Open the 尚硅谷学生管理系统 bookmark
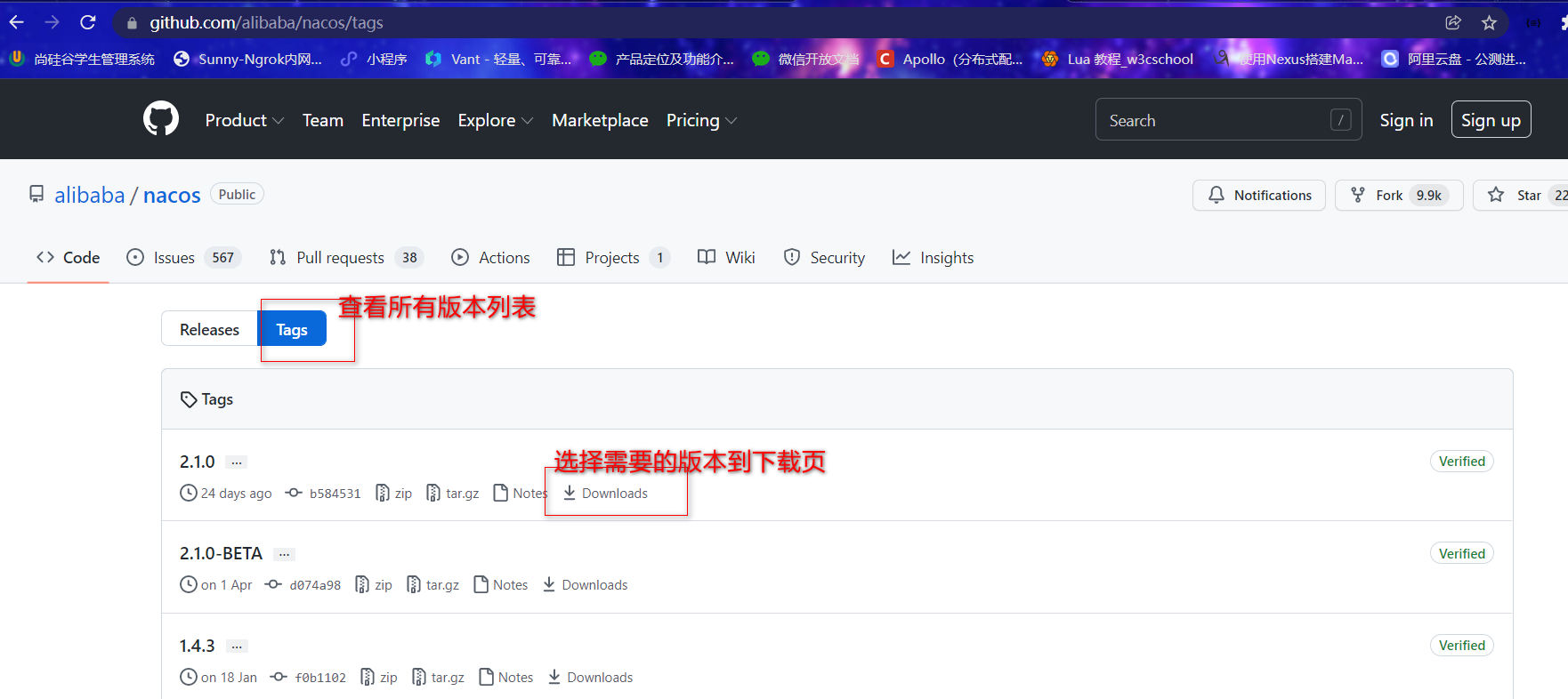The height and width of the screenshot is (699, 1568). 82,59
